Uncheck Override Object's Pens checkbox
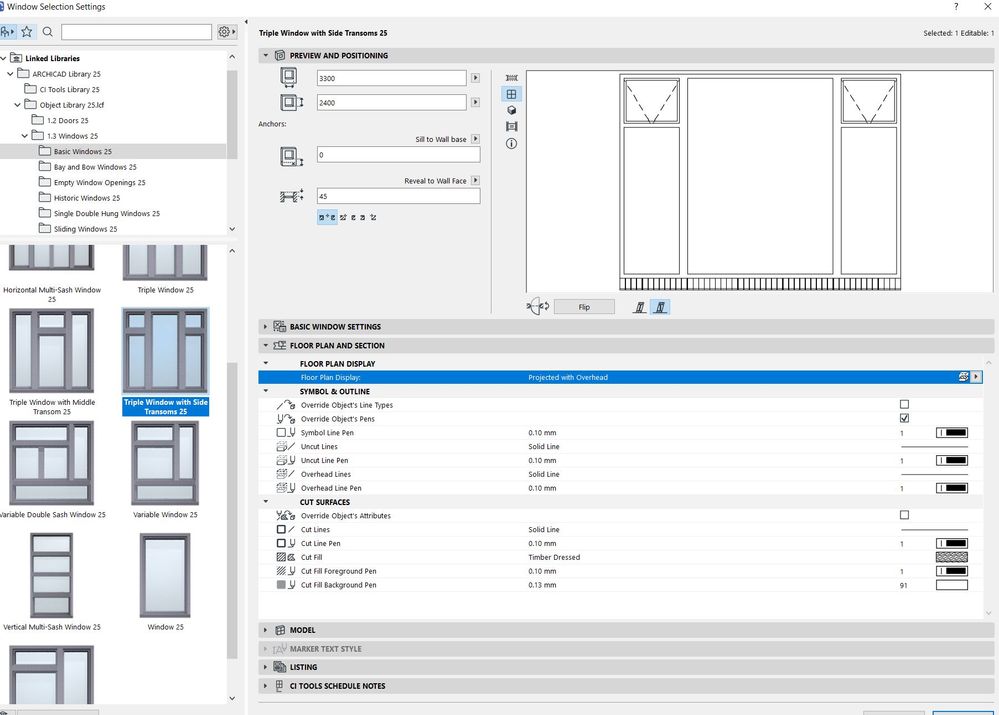 pos(904,419)
